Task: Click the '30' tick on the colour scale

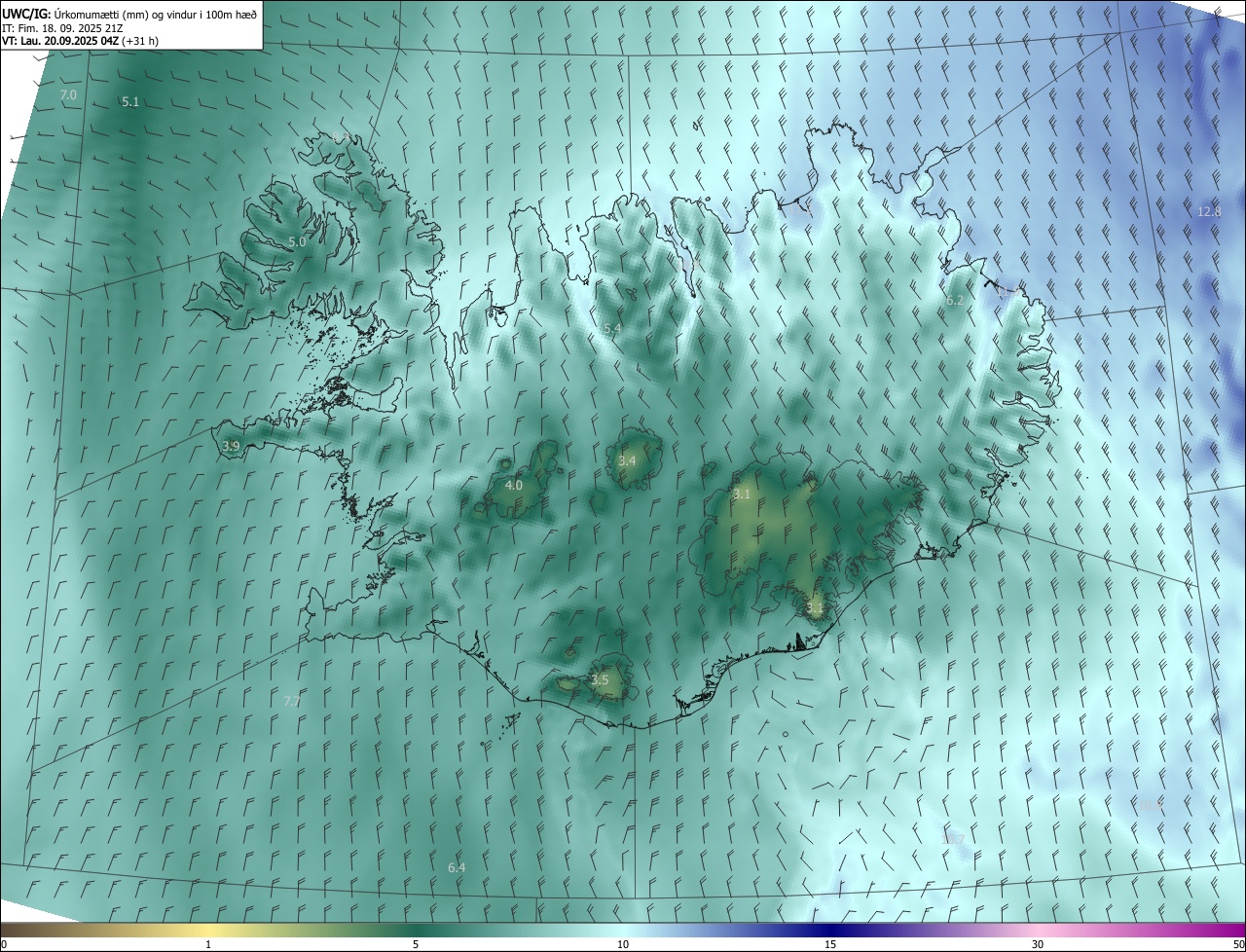Action: [1038, 944]
